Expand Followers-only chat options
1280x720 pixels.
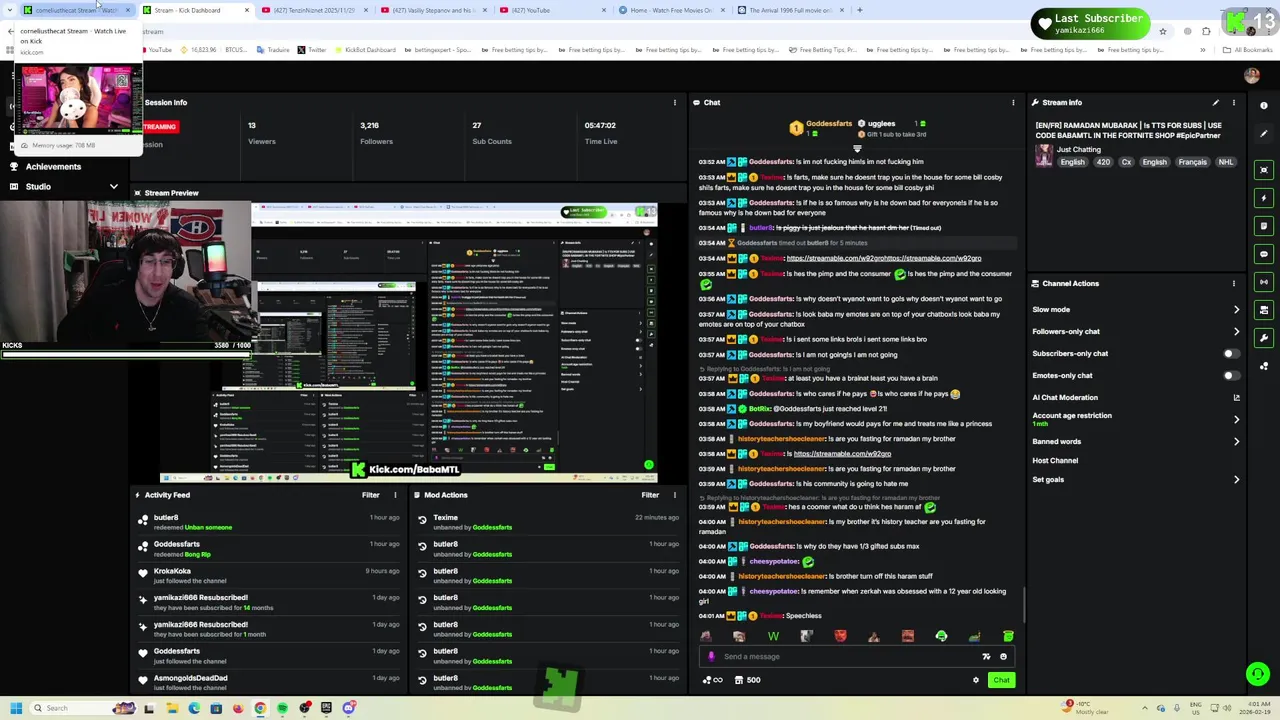pyautogui.click(x=1236, y=332)
